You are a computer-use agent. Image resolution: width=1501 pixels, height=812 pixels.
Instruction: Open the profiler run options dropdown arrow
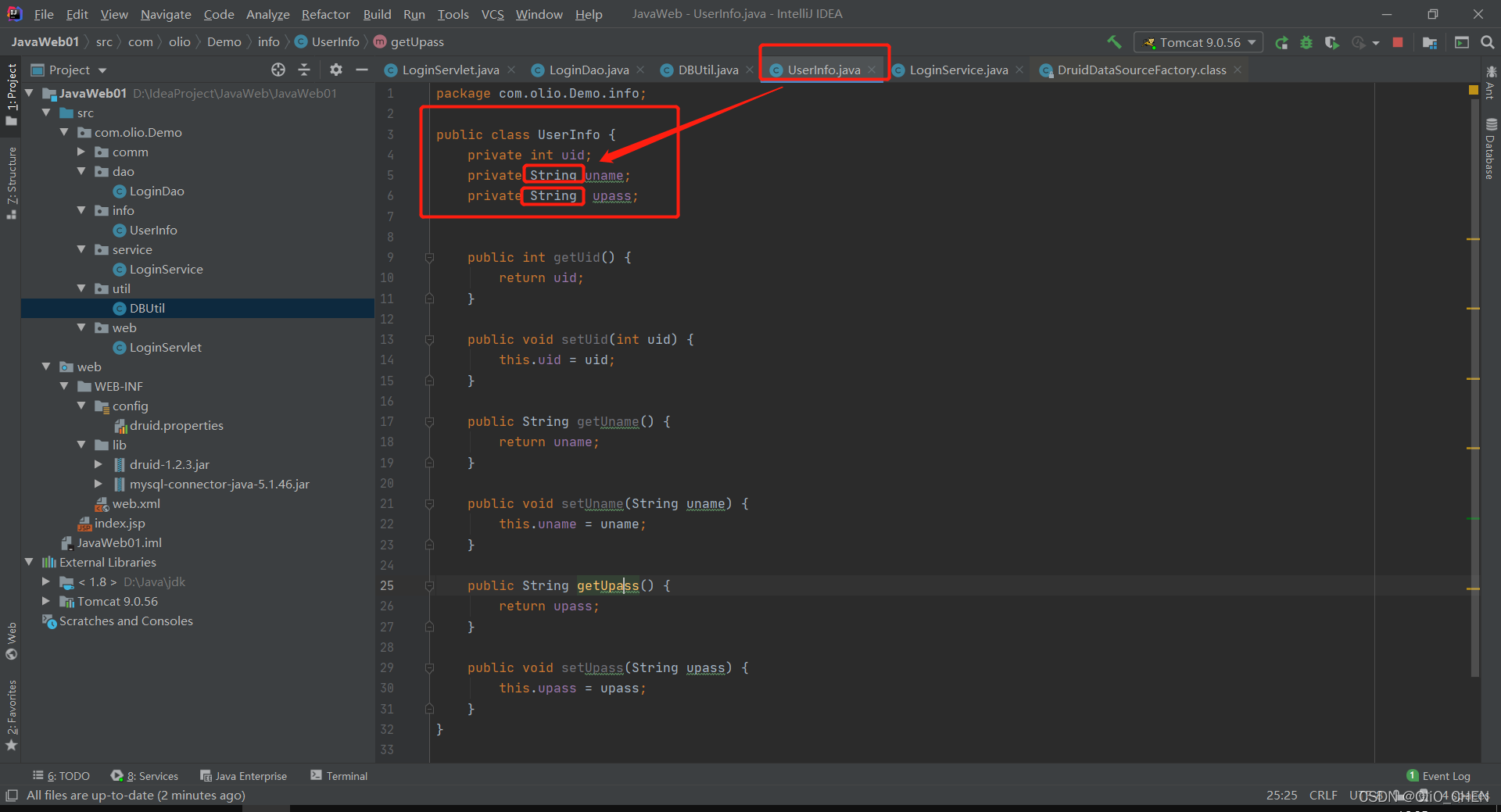[x=1376, y=42]
